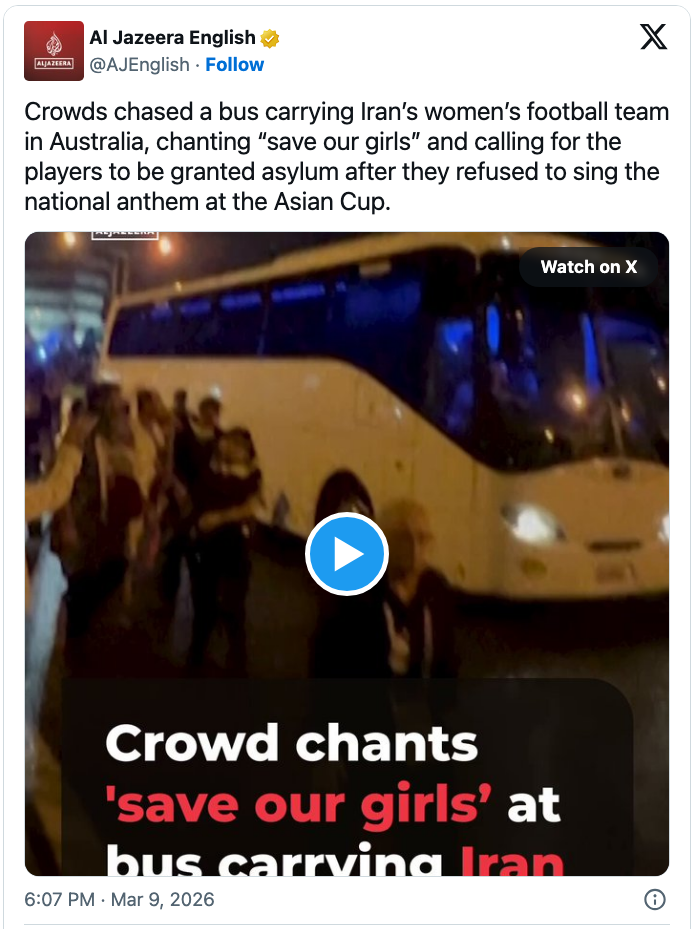Click the 'Crowd chants' caption overlay
The width and height of the screenshot is (699, 929).
(291, 742)
